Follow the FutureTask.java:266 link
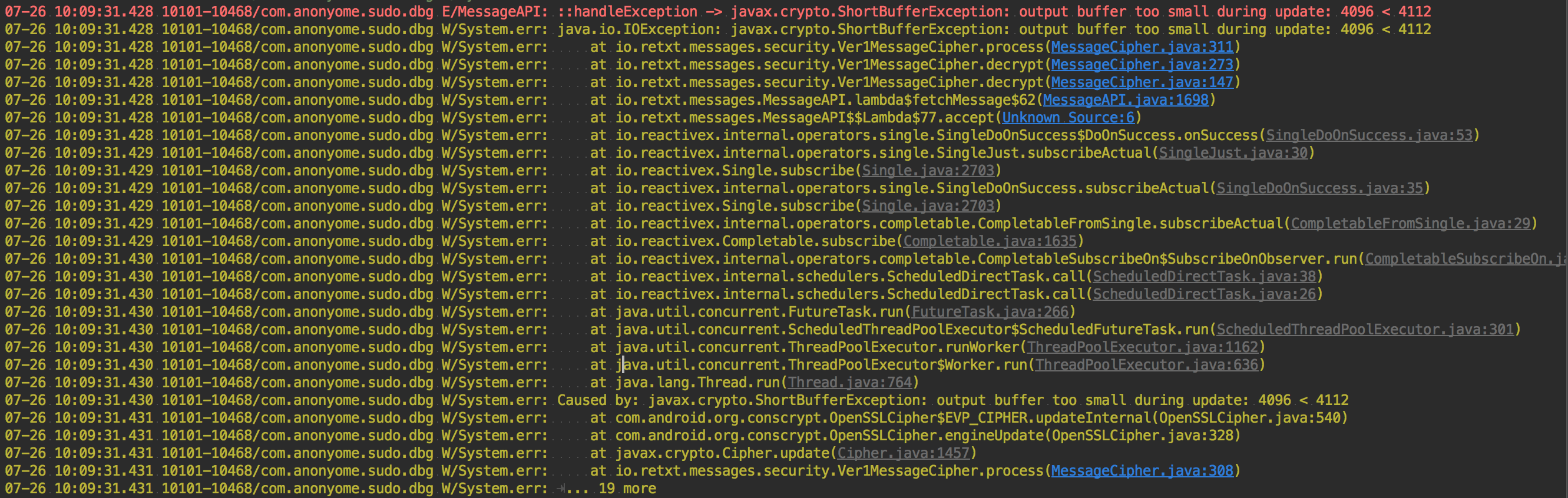Screen dimensions: 1568x498 click(990, 311)
